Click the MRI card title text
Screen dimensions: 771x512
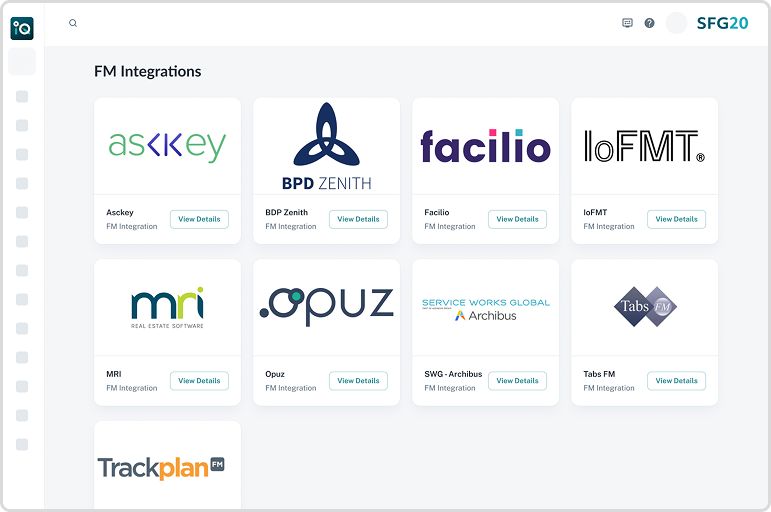coord(114,374)
